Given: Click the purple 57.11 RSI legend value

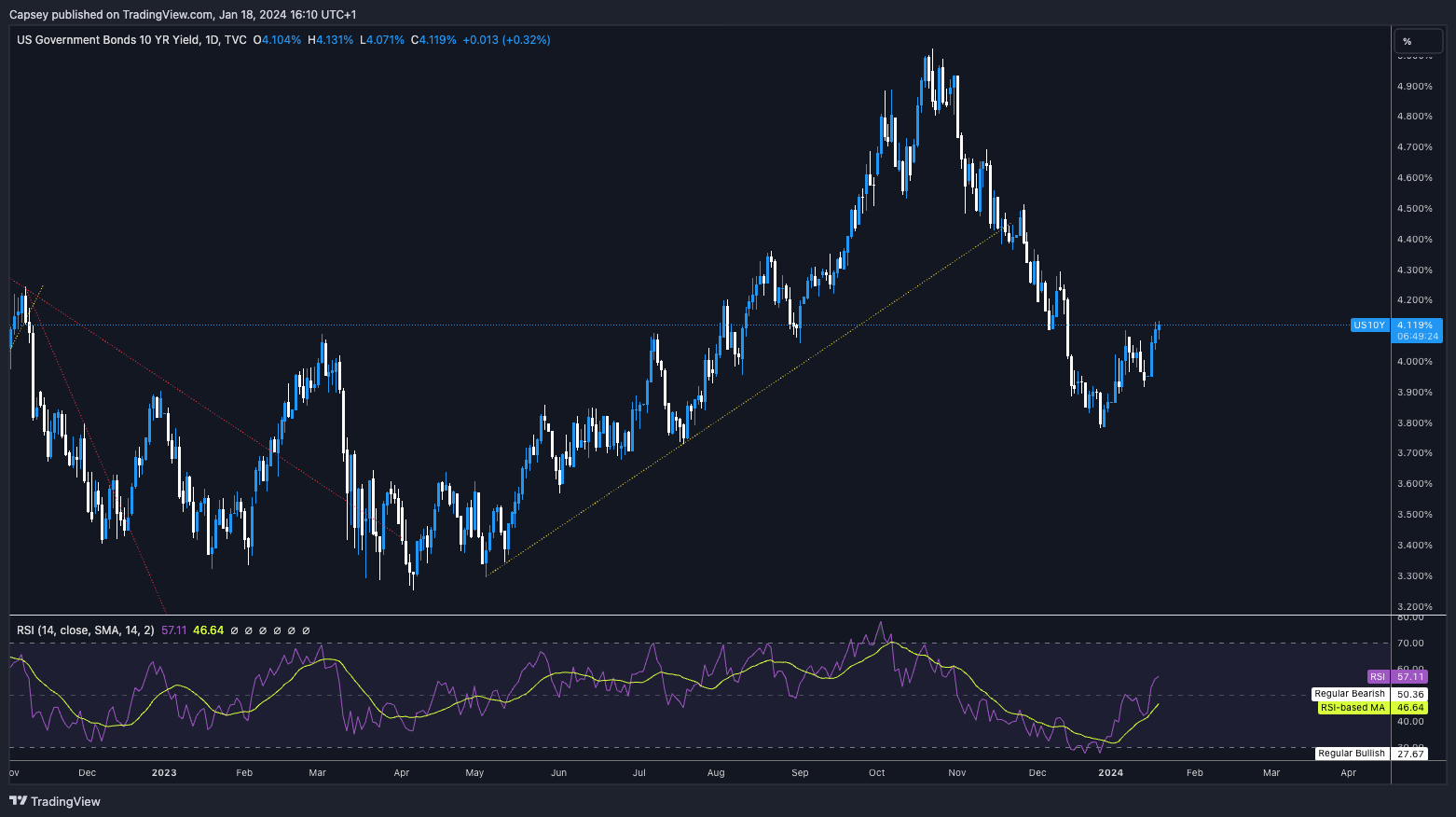Looking at the screenshot, I should pyautogui.click(x=174, y=630).
